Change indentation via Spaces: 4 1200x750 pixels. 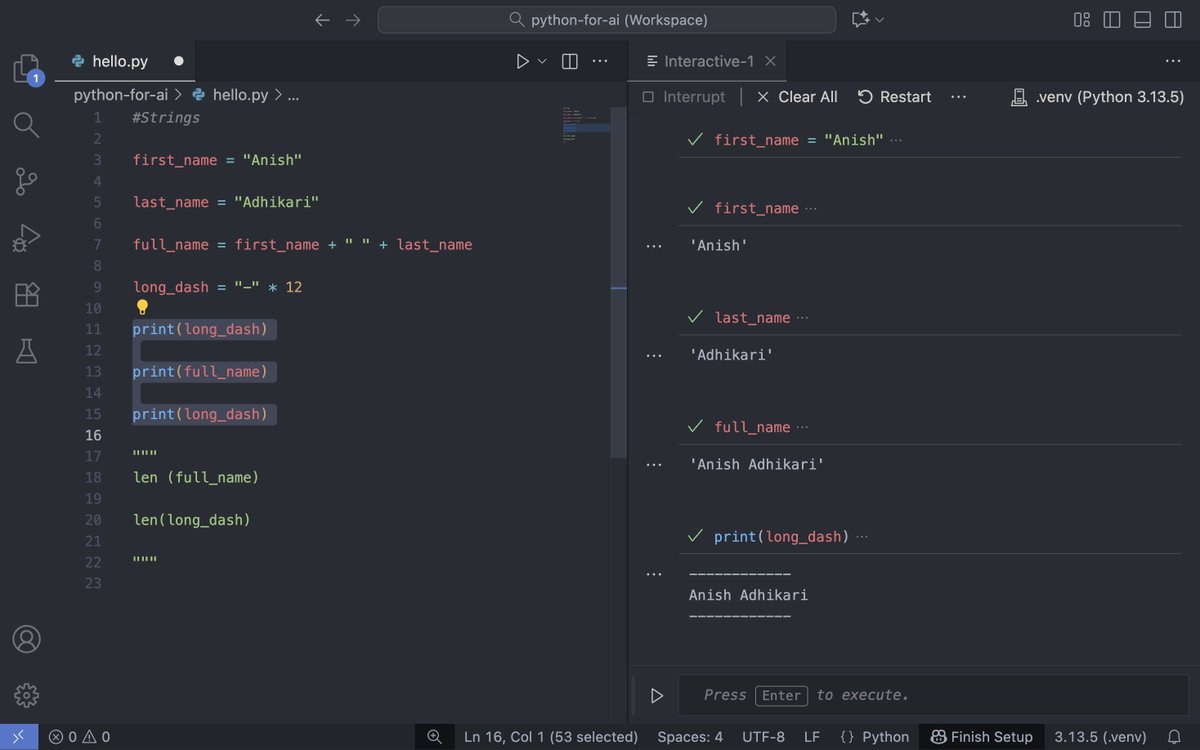[690, 737]
